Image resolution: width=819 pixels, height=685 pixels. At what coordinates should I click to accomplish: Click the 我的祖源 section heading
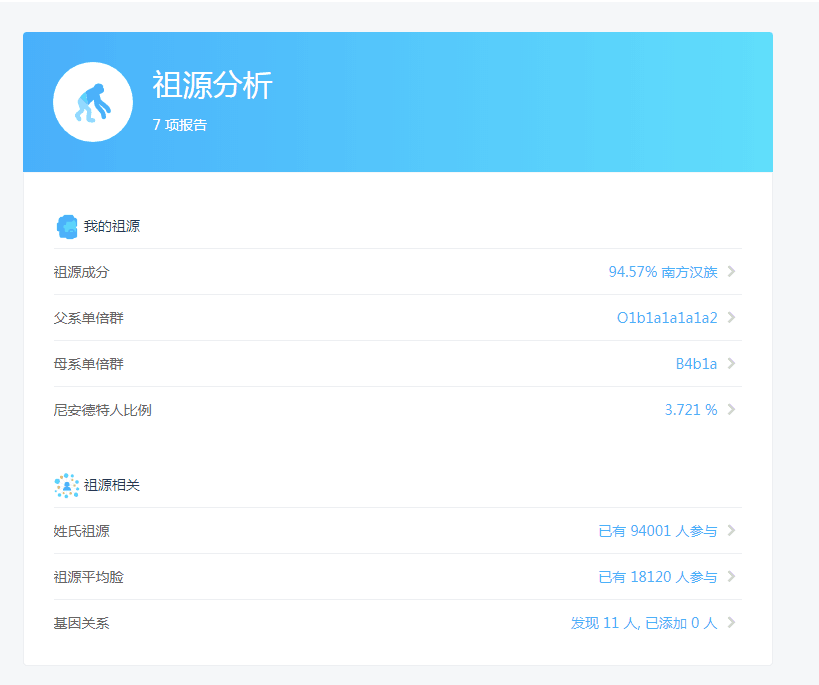pyautogui.click(x=112, y=226)
